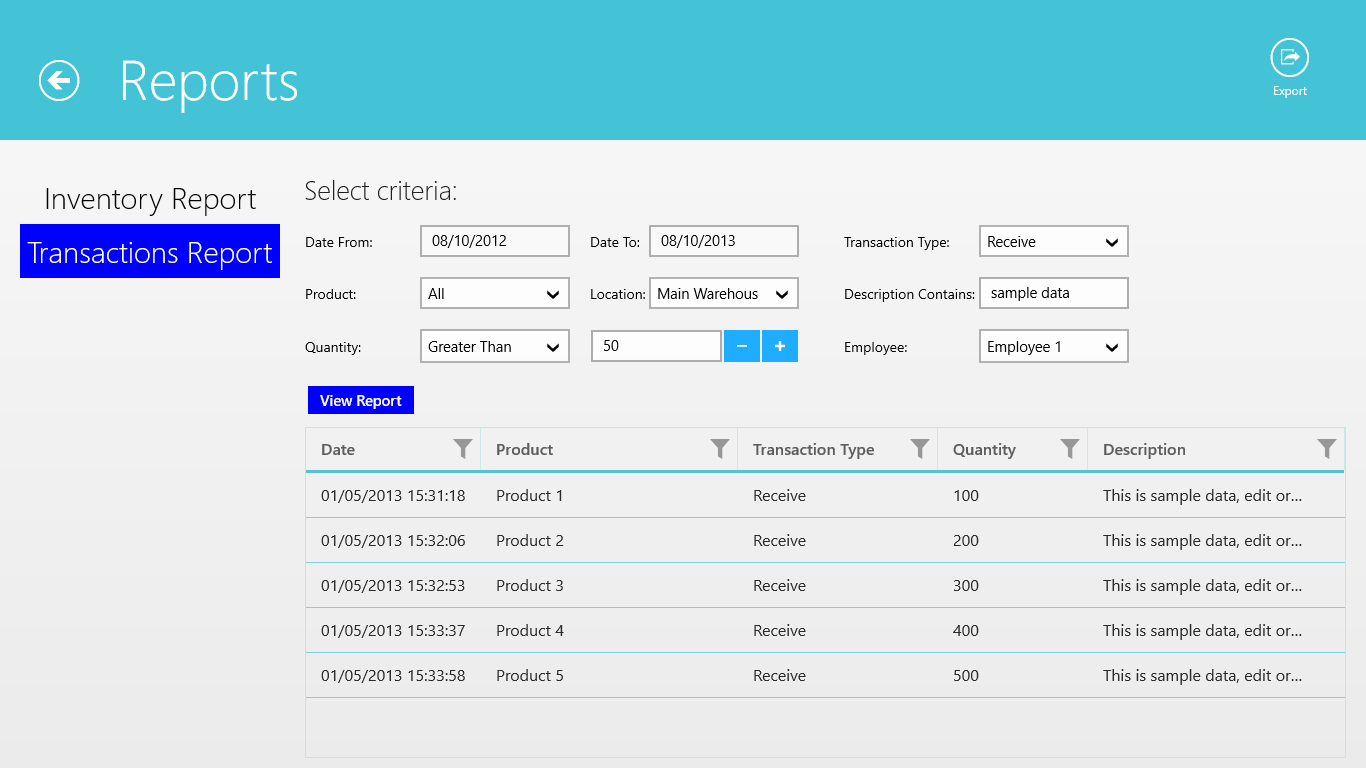Switch to the Inventory Report tab
This screenshot has height=768, width=1366.
pyautogui.click(x=150, y=199)
